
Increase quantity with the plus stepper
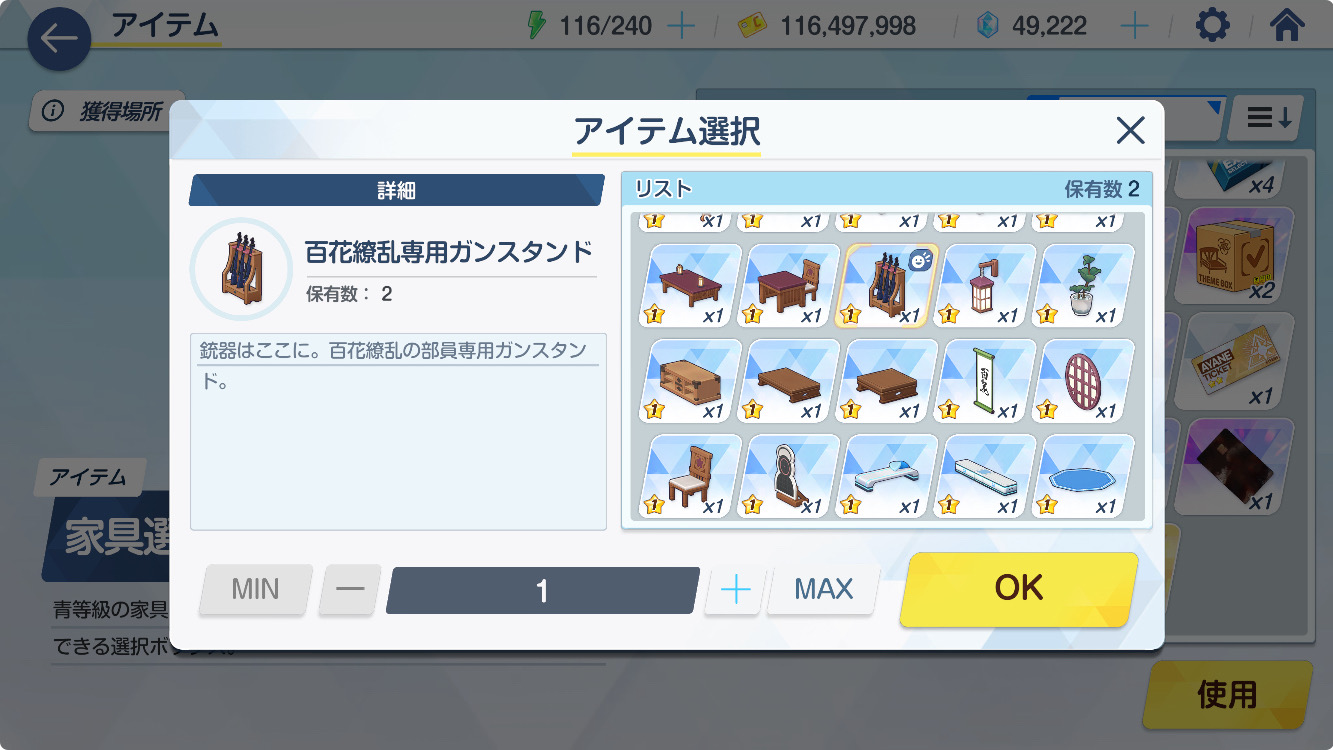pyautogui.click(x=735, y=589)
